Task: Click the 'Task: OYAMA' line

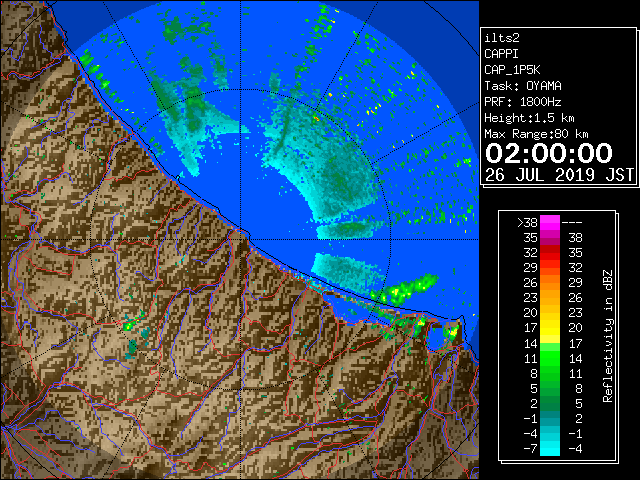Action: point(523,86)
